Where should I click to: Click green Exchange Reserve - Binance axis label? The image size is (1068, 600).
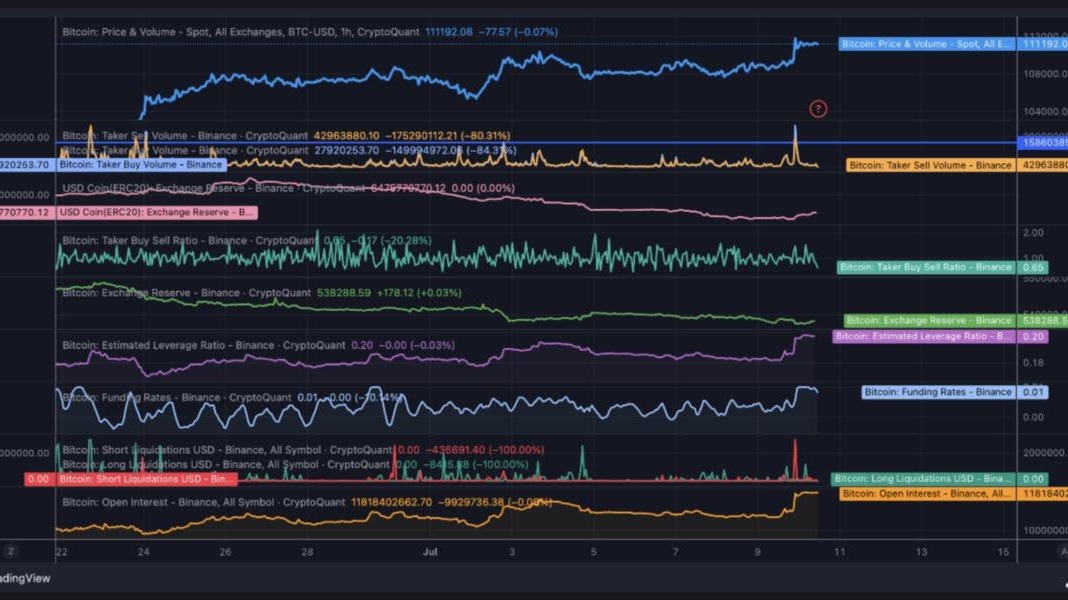[x=929, y=320]
